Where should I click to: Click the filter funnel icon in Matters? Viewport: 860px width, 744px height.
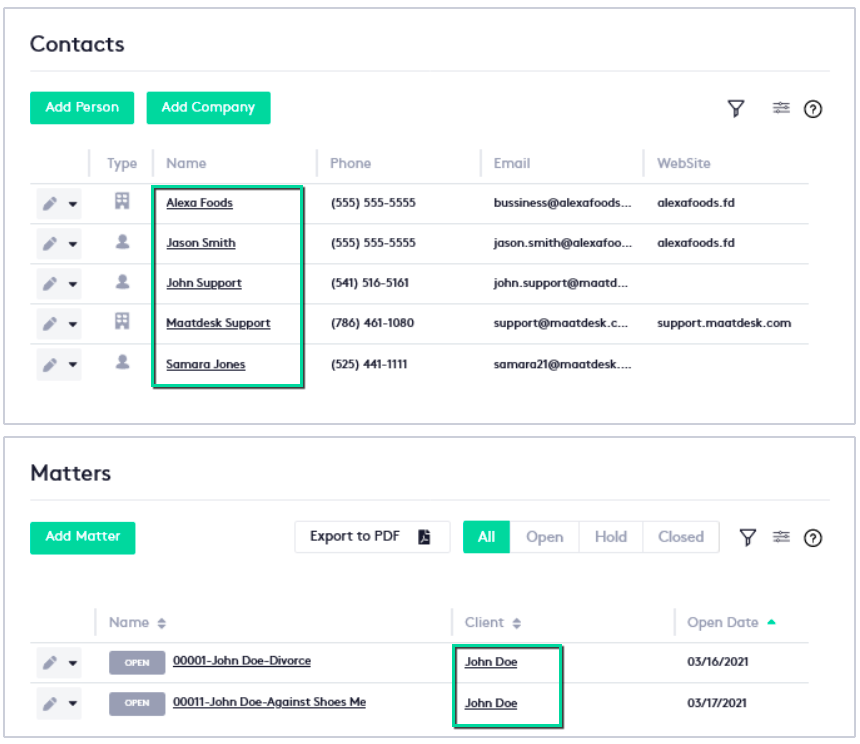point(747,538)
